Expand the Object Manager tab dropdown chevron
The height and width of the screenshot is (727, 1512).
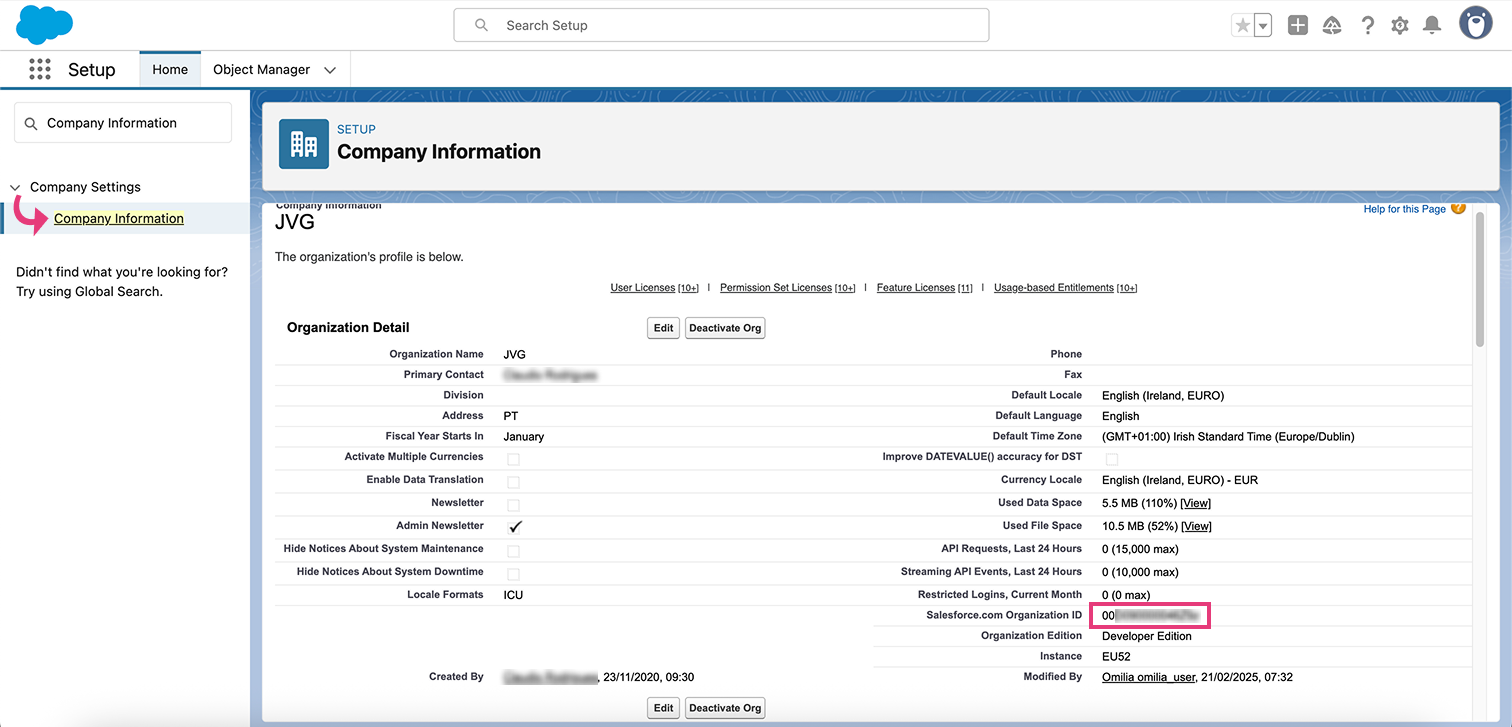click(x=330, y=70)
